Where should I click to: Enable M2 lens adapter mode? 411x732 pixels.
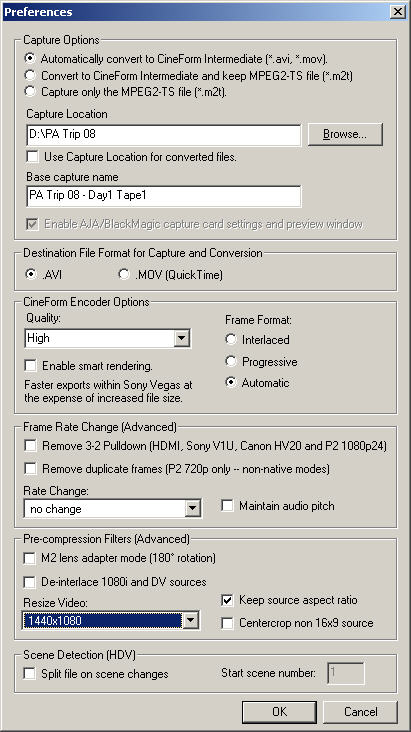30,558
